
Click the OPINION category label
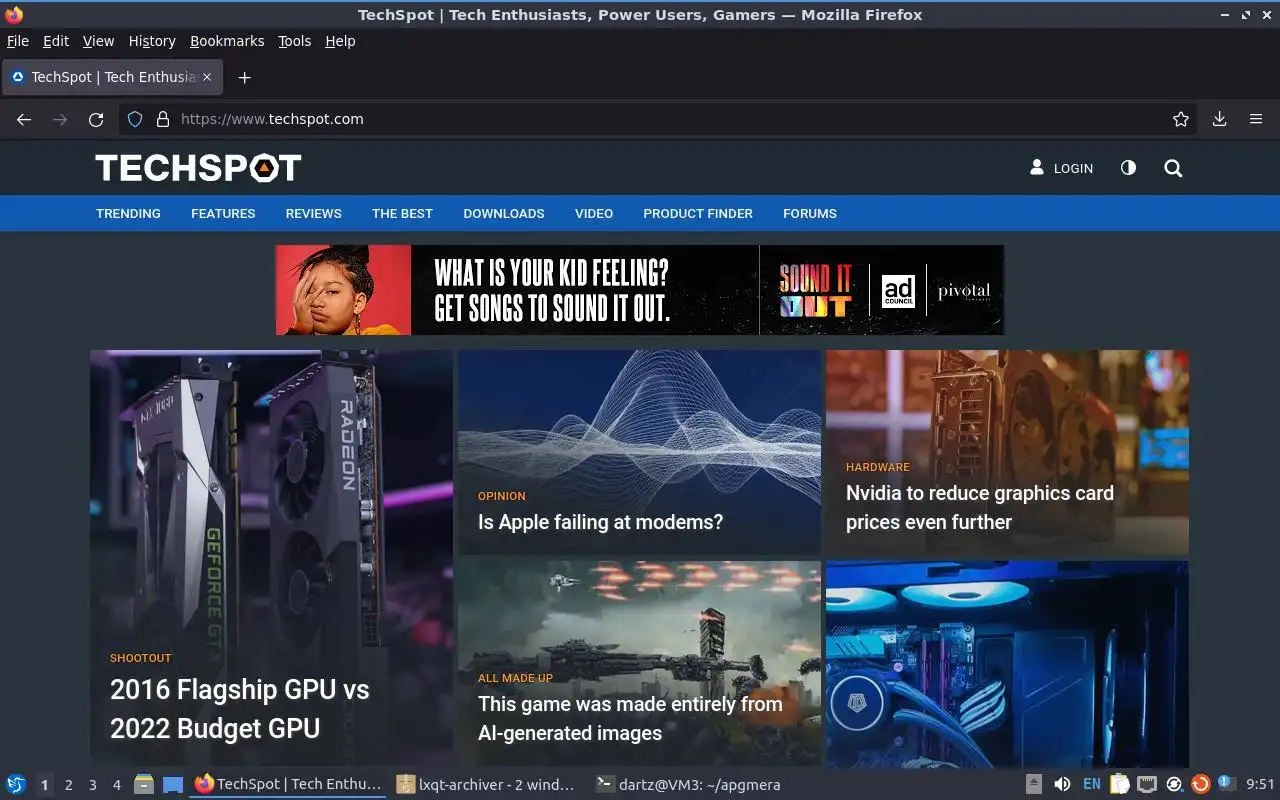tap(502, 496)
